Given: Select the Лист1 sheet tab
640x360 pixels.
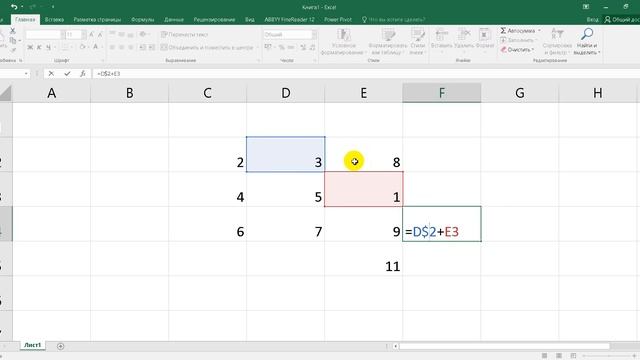Looking at the screenshot, I should tap(33, 345).
